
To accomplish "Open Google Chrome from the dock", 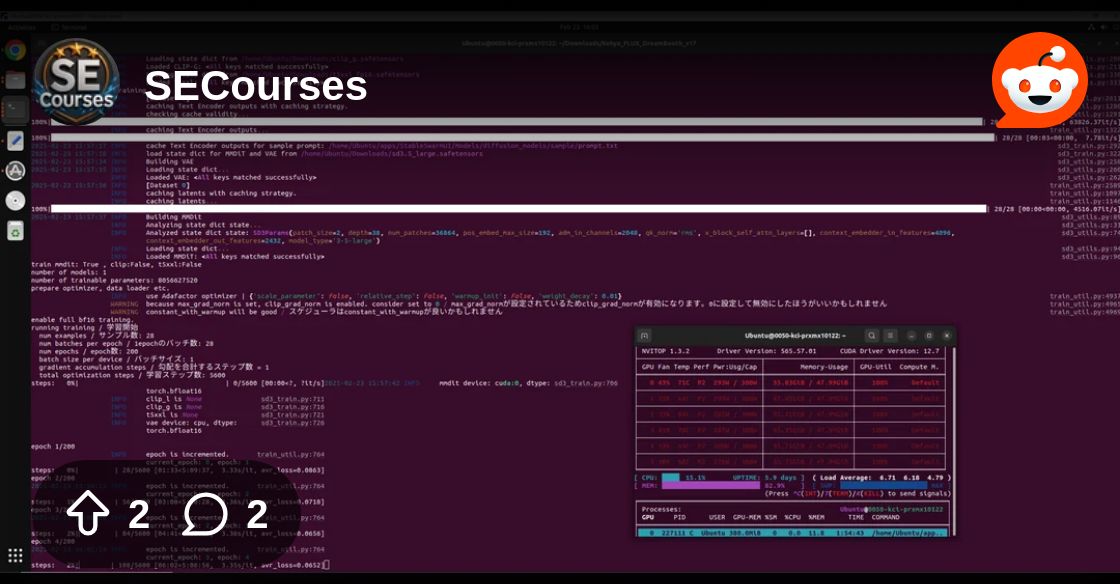I will (x=15, y=51).
